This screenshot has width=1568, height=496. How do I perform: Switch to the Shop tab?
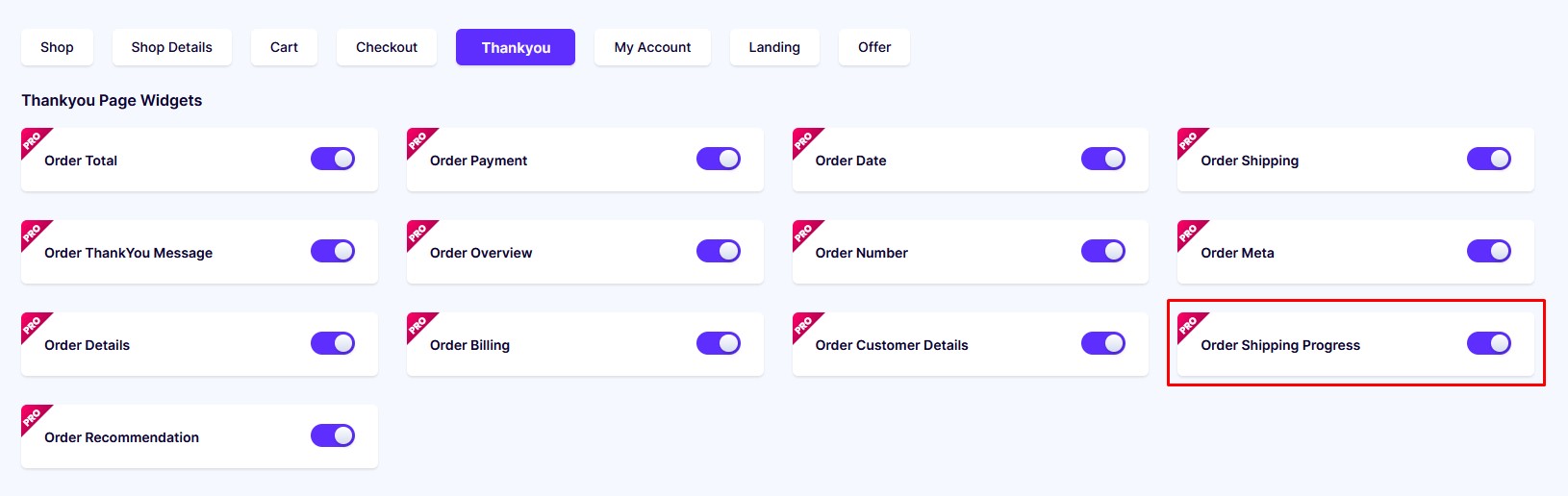[x=57, y=47]
